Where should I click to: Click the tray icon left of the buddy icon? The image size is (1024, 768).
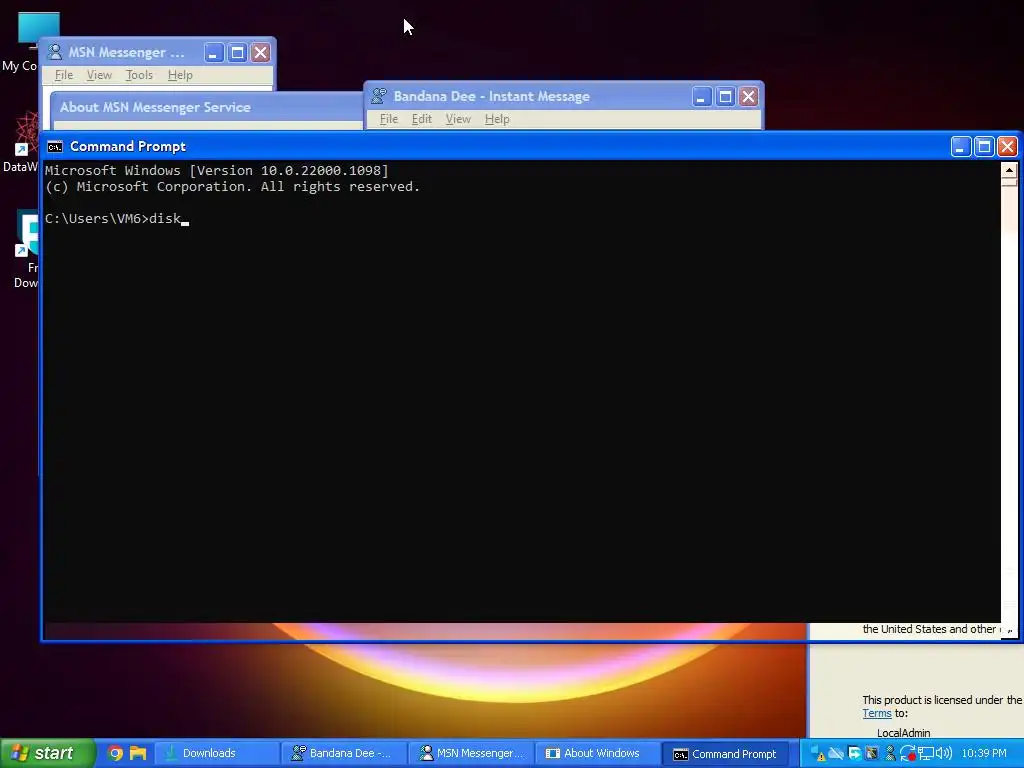872,754
